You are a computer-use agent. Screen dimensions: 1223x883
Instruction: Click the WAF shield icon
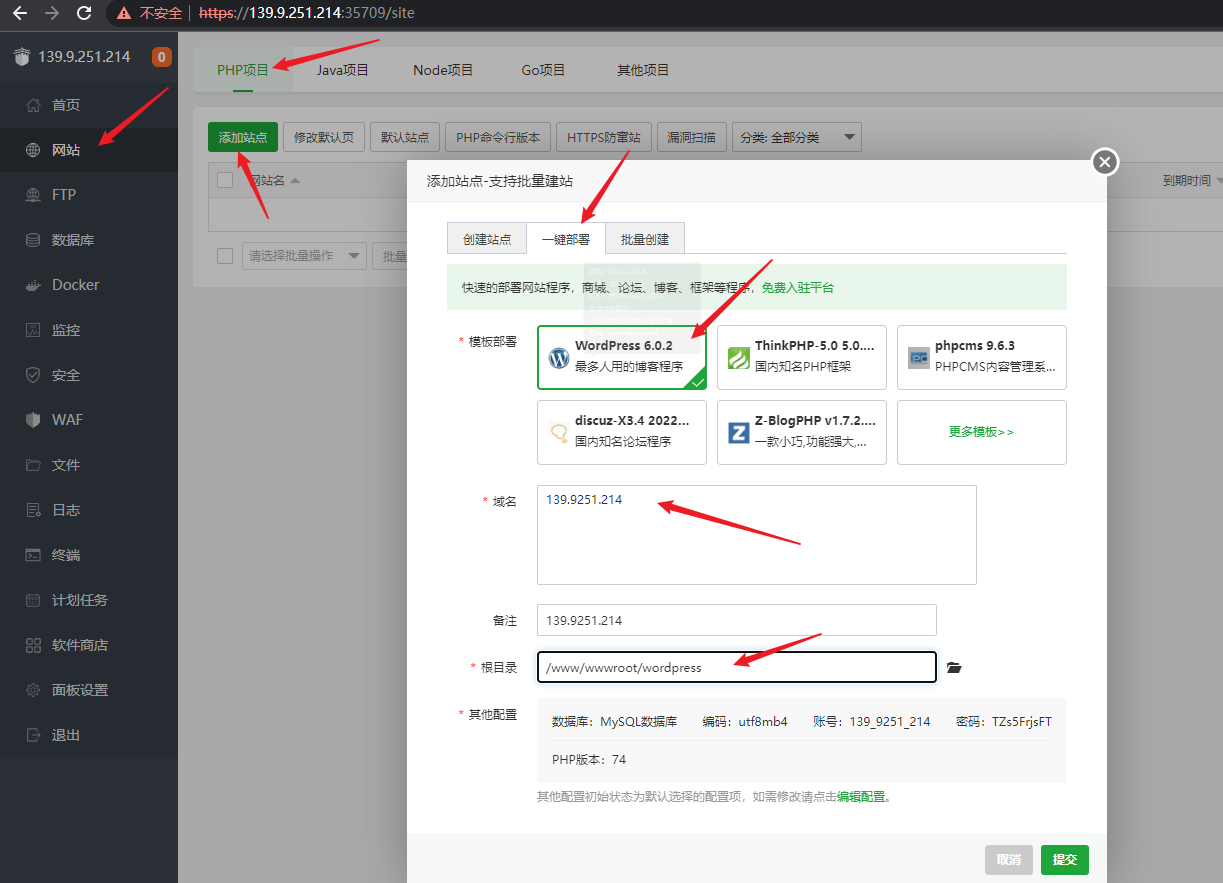pos(33,420)
